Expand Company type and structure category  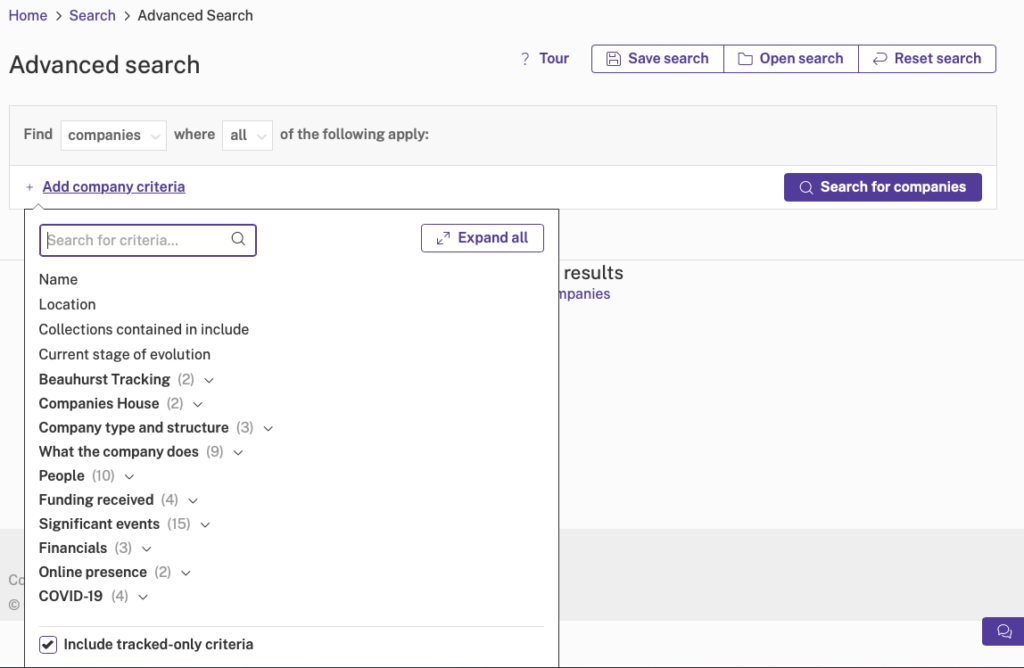[155, 428]
